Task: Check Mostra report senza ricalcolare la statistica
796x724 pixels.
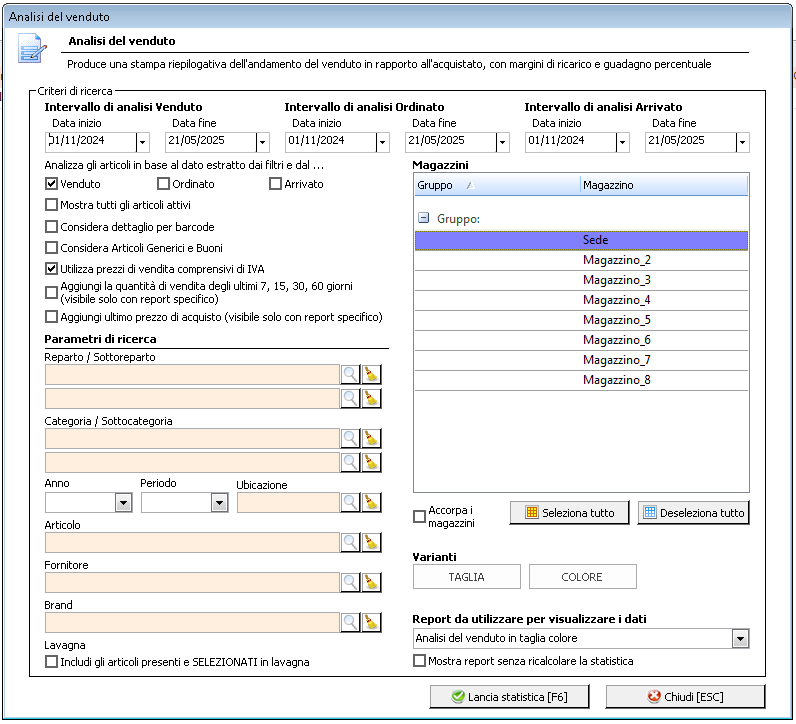Action: 419,661
